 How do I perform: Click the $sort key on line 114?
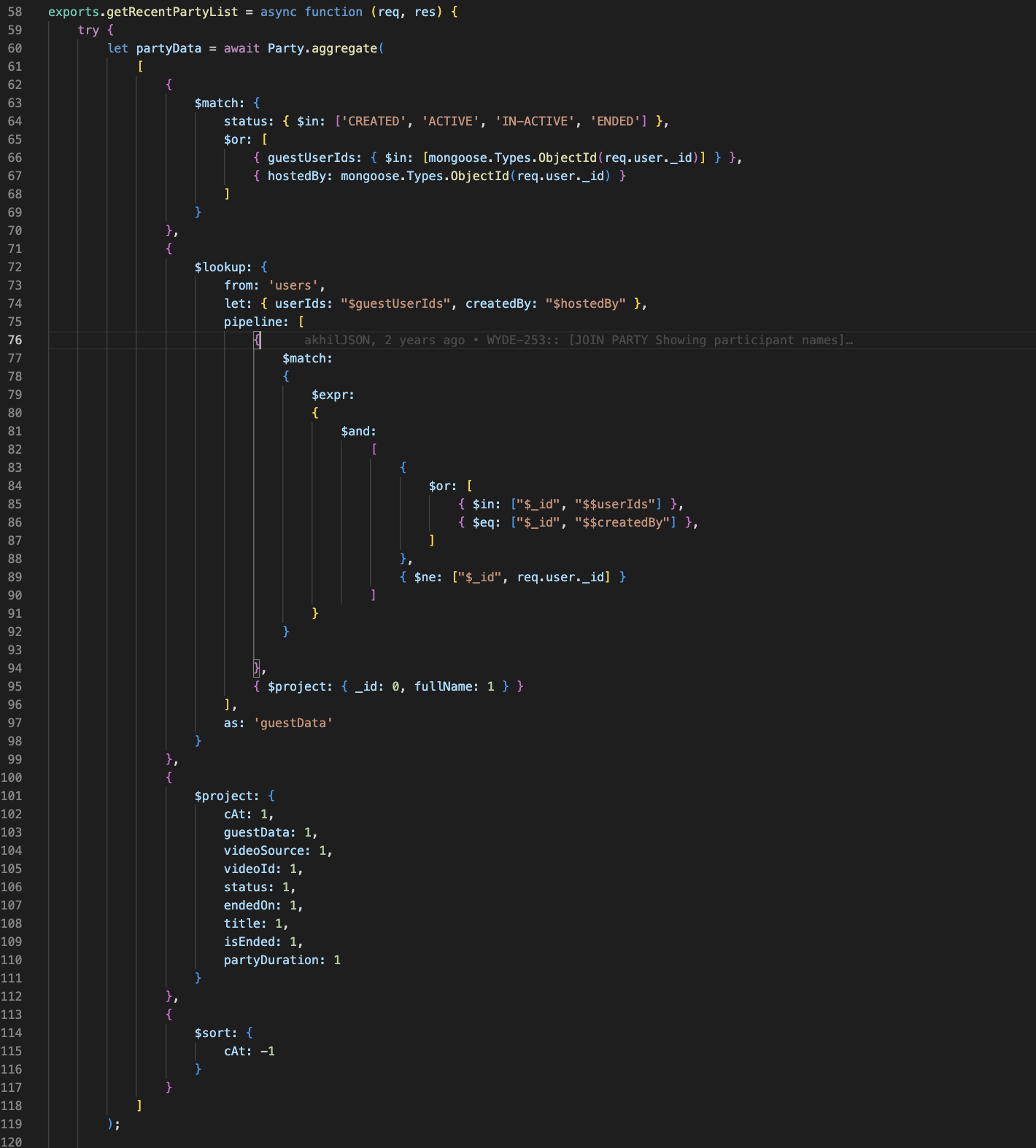point(212,1033)
